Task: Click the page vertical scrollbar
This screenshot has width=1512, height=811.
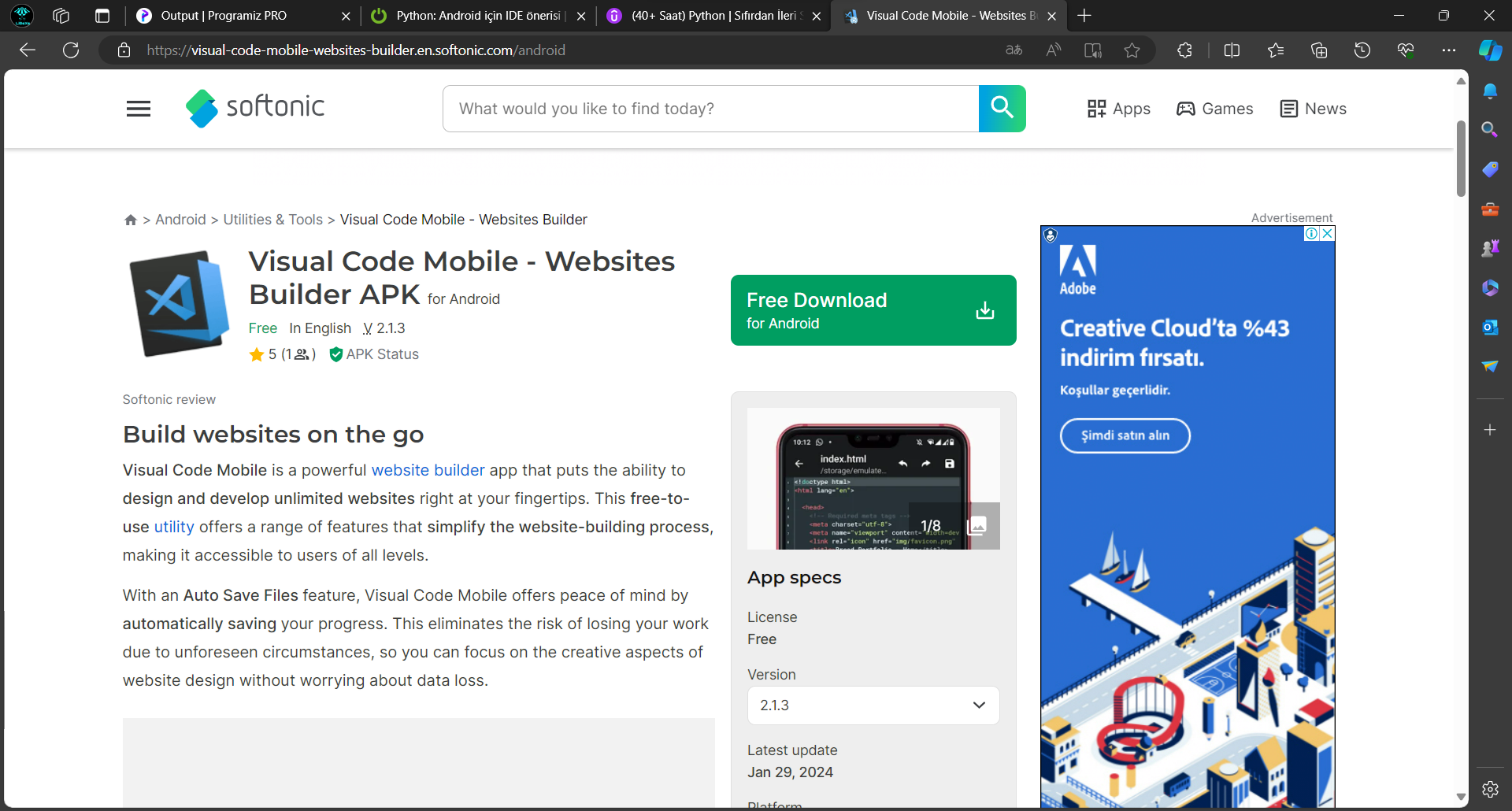Action: (x=1461, y=157)
